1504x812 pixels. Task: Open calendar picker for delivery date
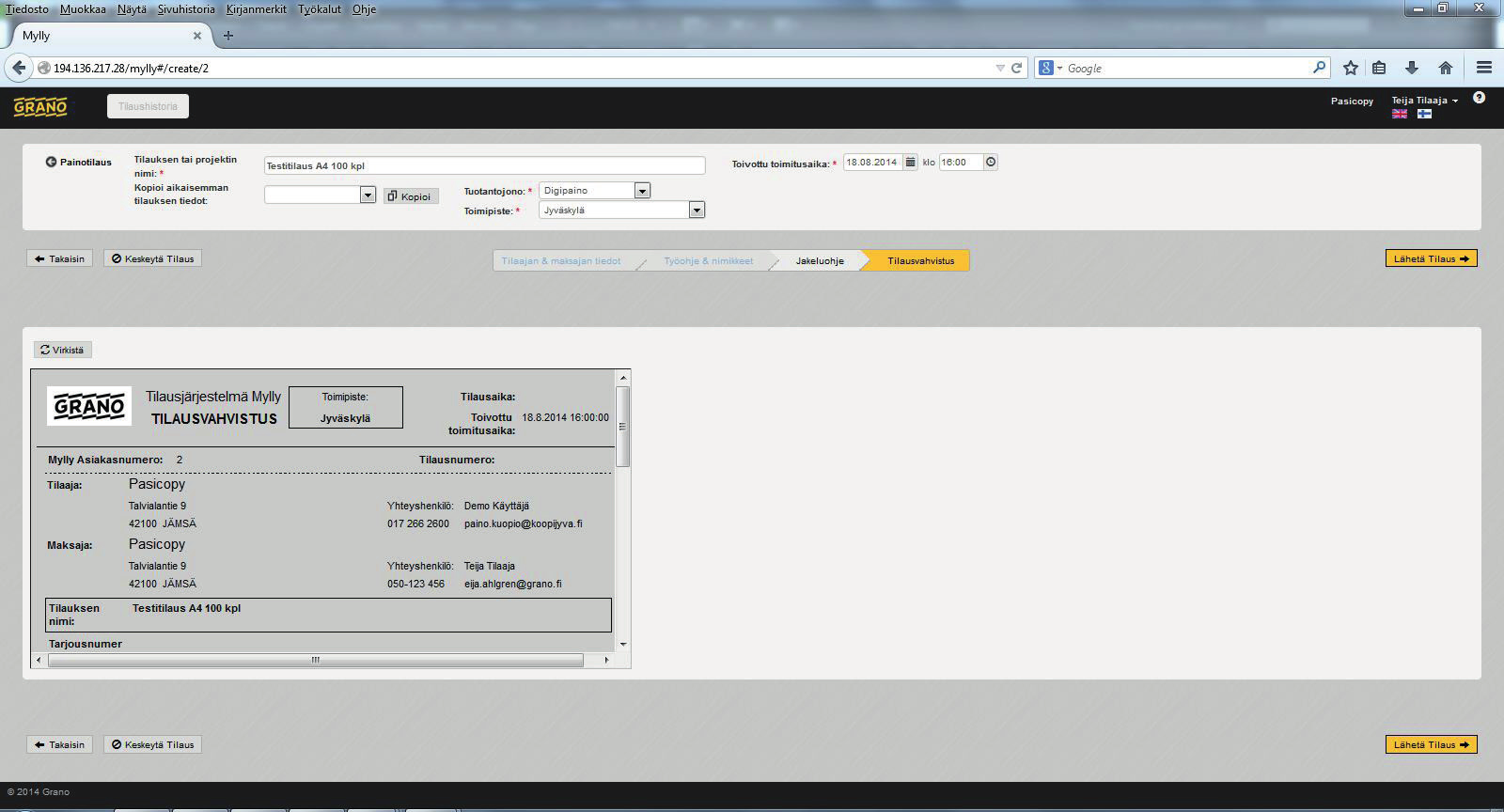910,162
